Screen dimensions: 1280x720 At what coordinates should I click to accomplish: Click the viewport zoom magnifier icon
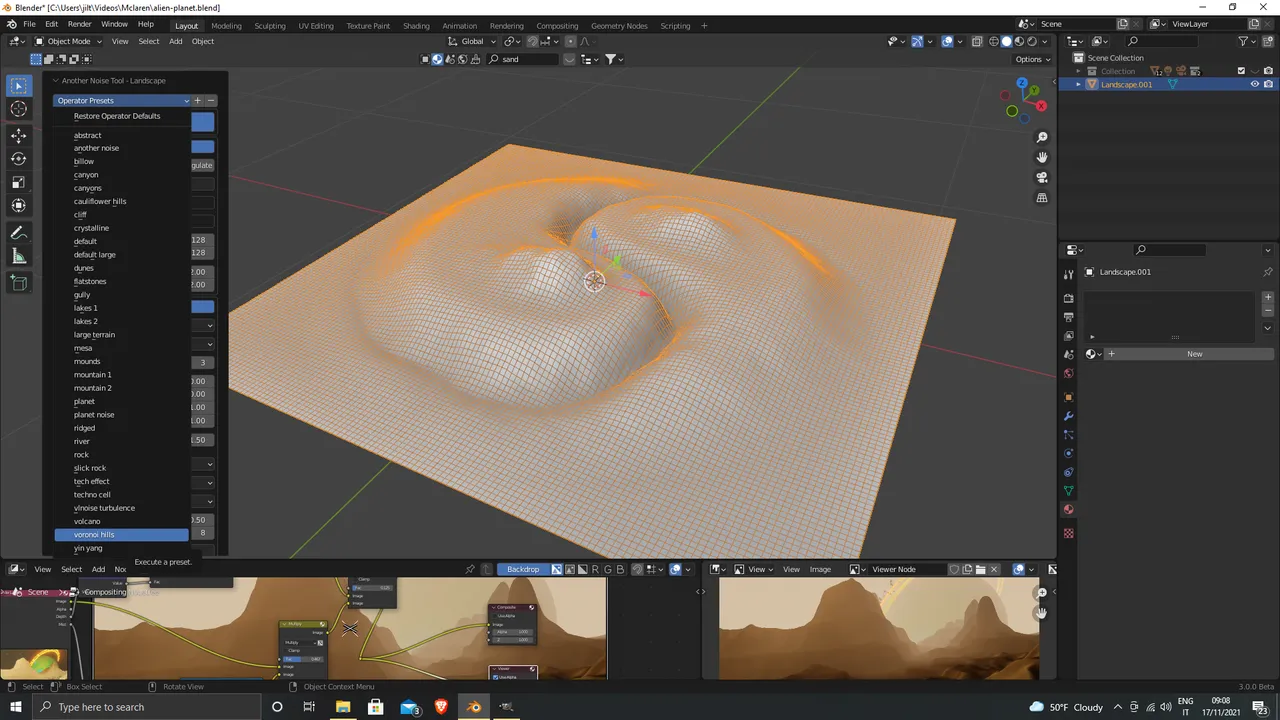coord(1042,137)
